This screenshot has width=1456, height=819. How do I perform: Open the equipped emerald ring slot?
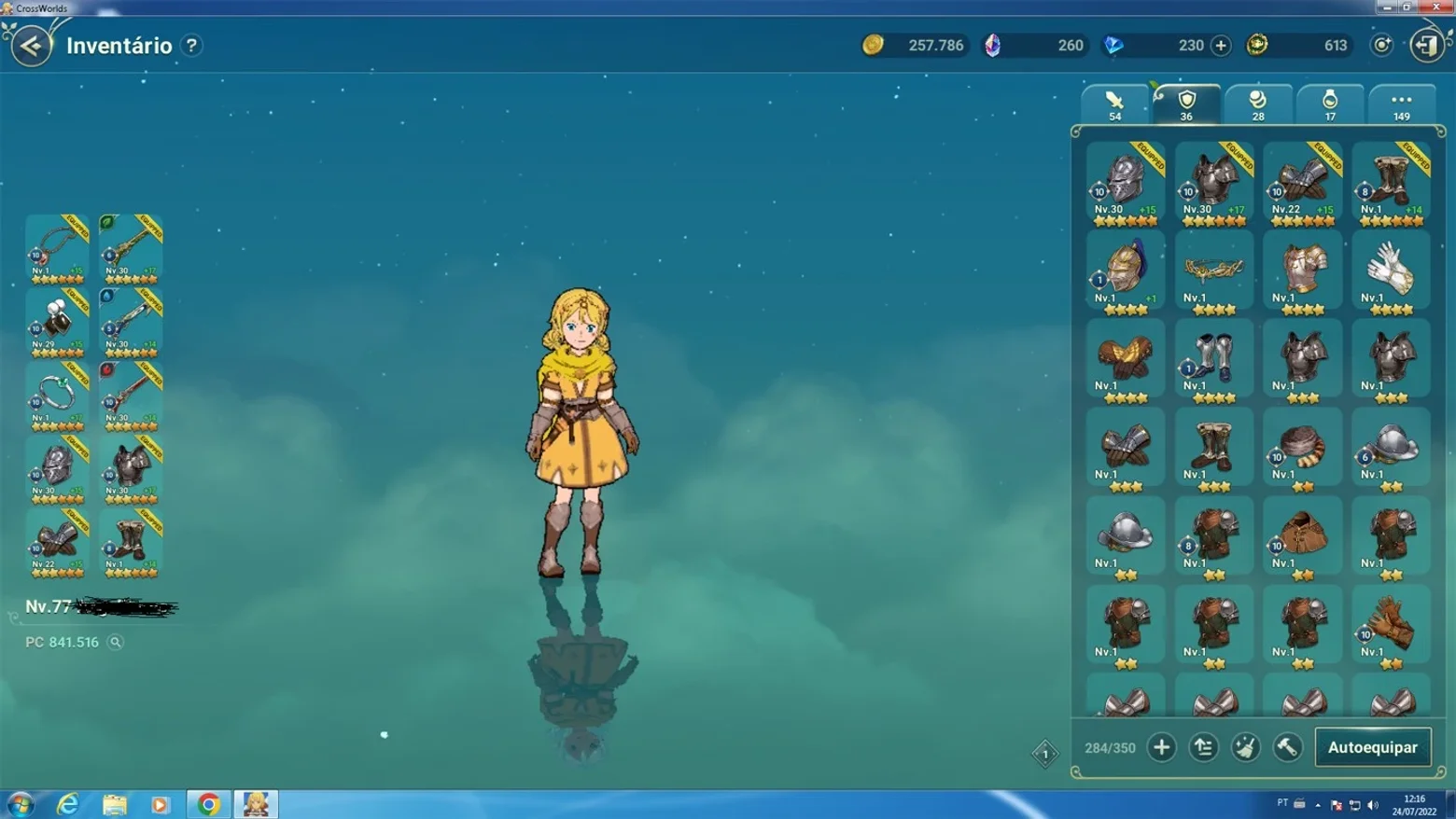57,396
